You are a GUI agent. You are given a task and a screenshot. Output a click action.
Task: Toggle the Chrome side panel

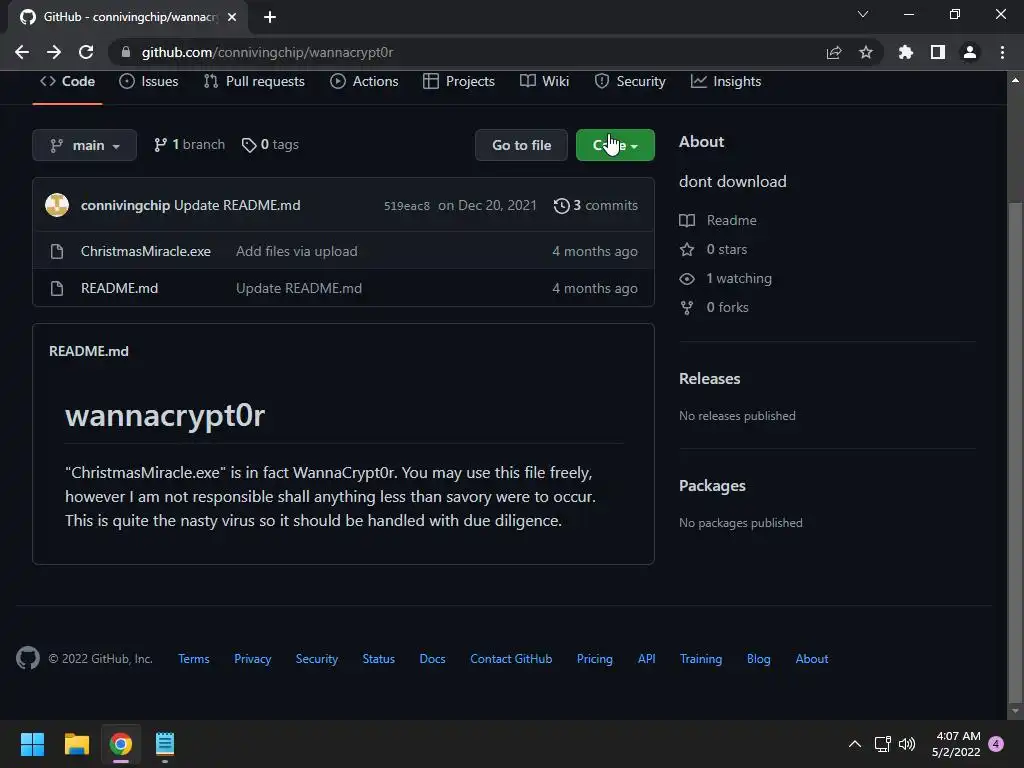point(938,52)
